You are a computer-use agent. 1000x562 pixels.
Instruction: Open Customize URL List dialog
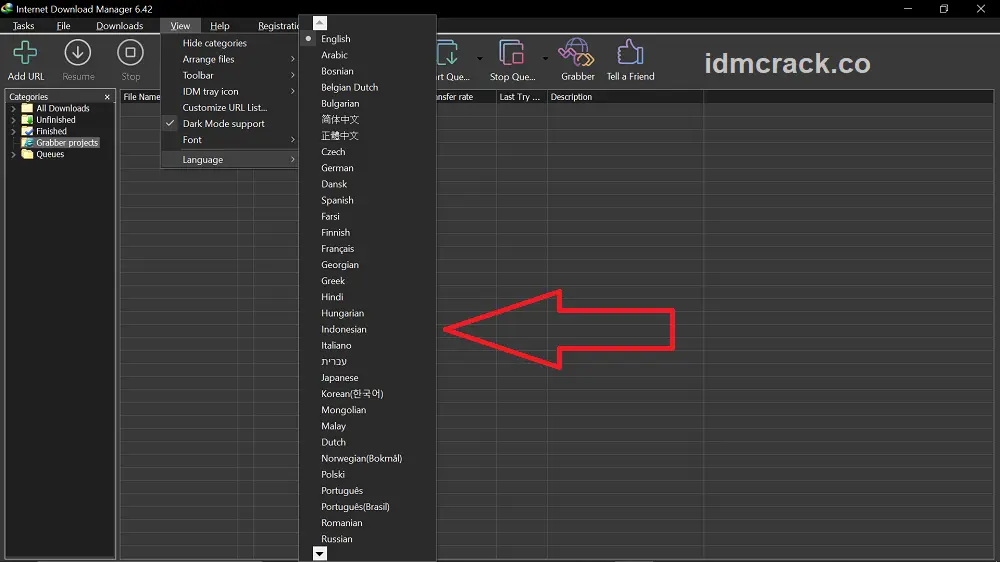230,108
